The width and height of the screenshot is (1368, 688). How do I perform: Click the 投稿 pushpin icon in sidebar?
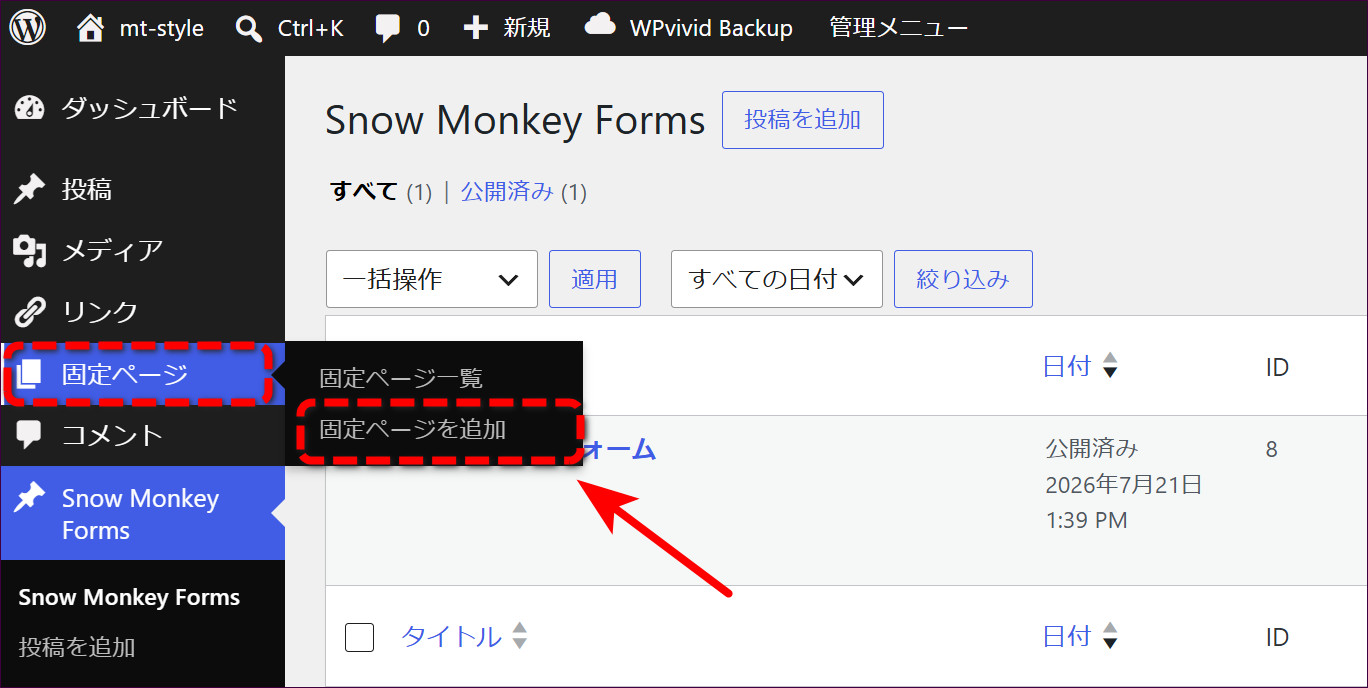(x=29, y=189)
